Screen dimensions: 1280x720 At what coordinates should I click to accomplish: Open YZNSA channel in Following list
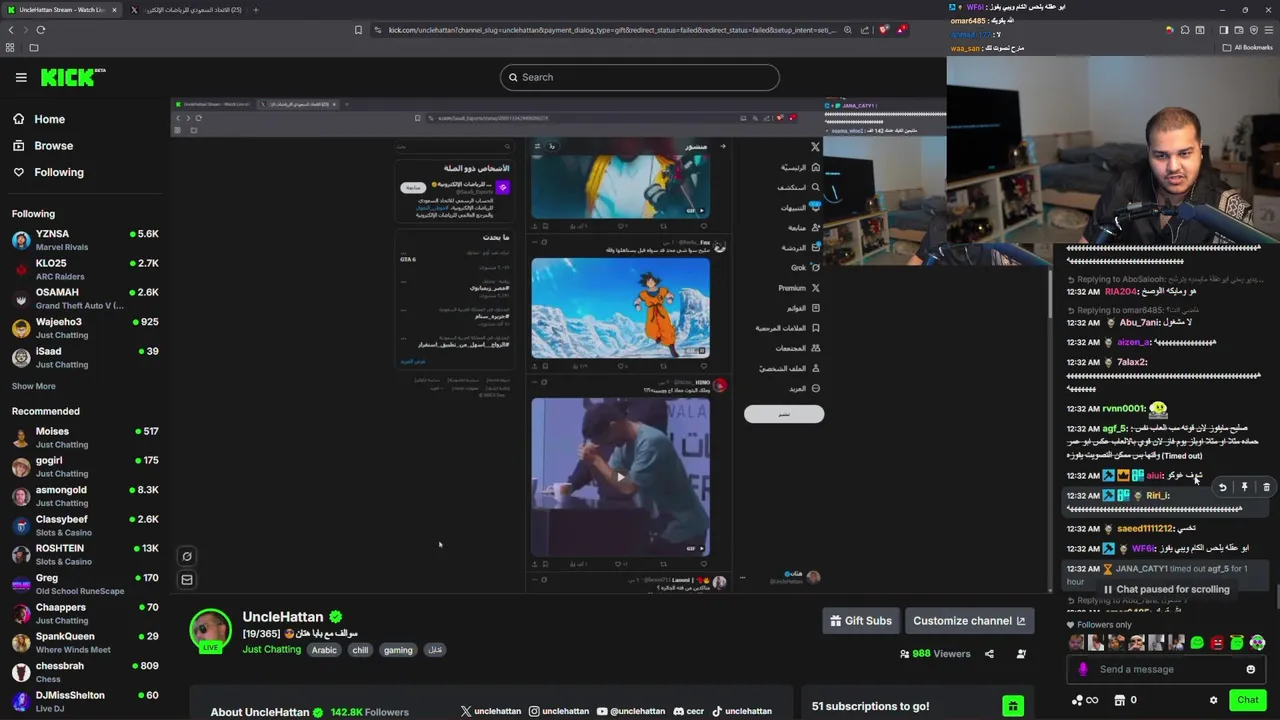click(85, 240)
